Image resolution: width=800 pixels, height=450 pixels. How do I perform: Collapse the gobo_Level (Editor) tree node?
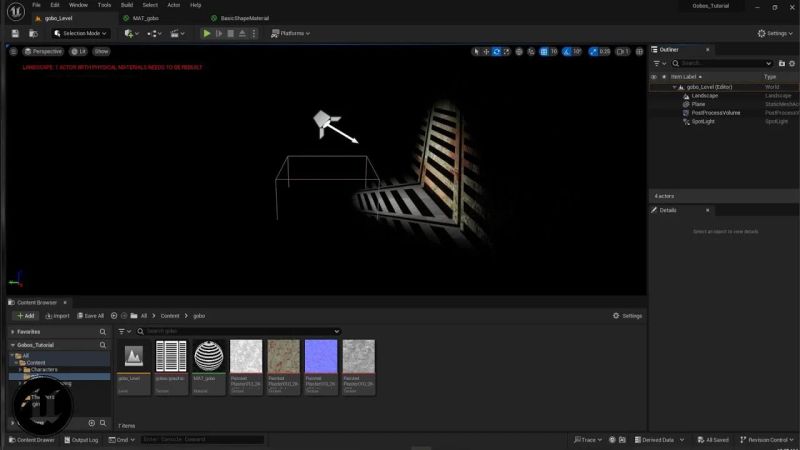[674, 87]
